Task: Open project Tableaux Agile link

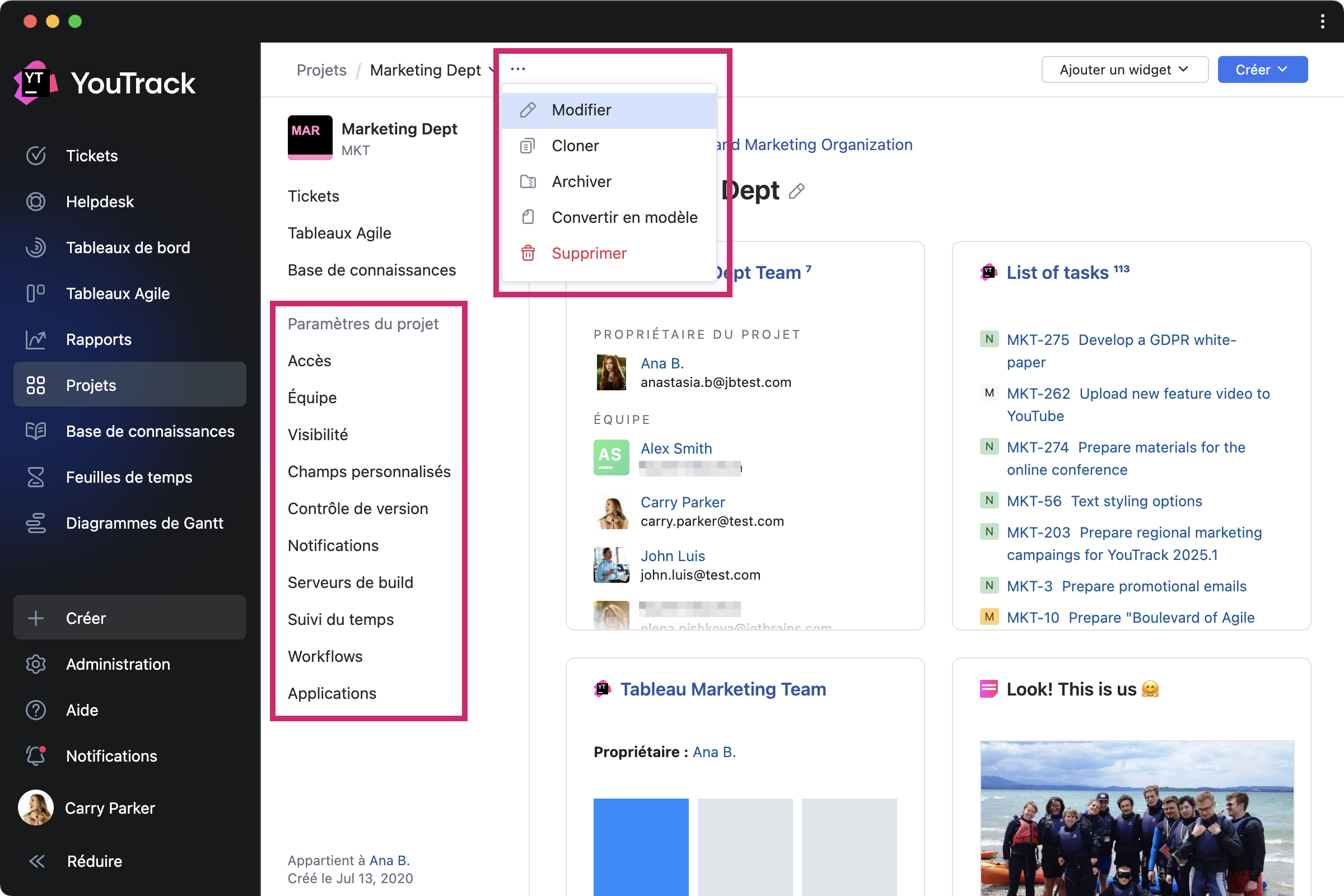Action: point(339,233)
